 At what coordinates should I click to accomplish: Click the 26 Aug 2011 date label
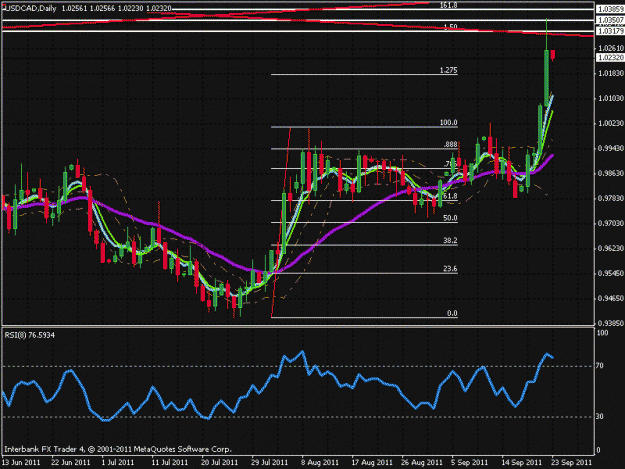pyautogui.click(x=422, y=462)
